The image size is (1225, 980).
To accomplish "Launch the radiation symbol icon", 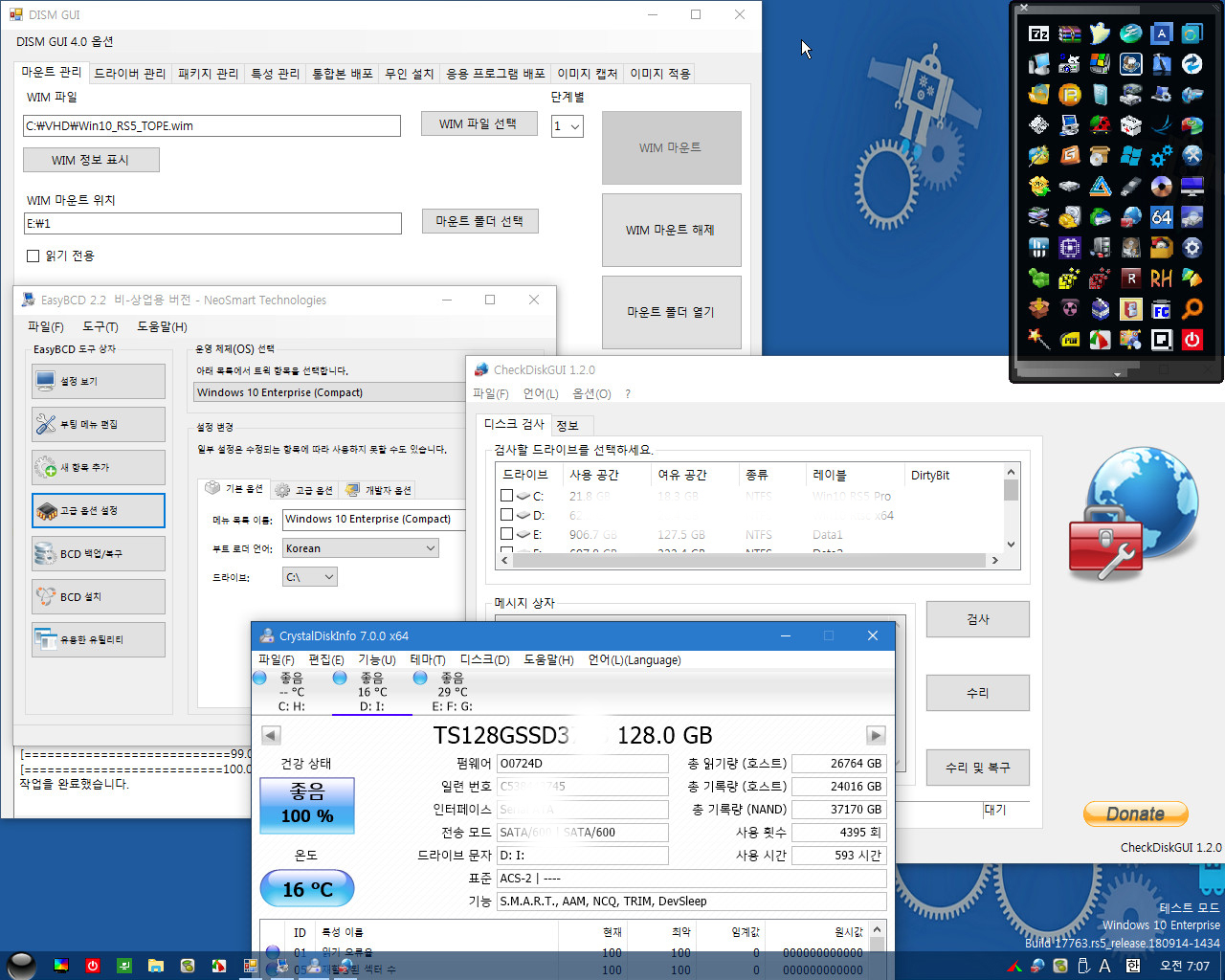I will (x=1069, y=308).
